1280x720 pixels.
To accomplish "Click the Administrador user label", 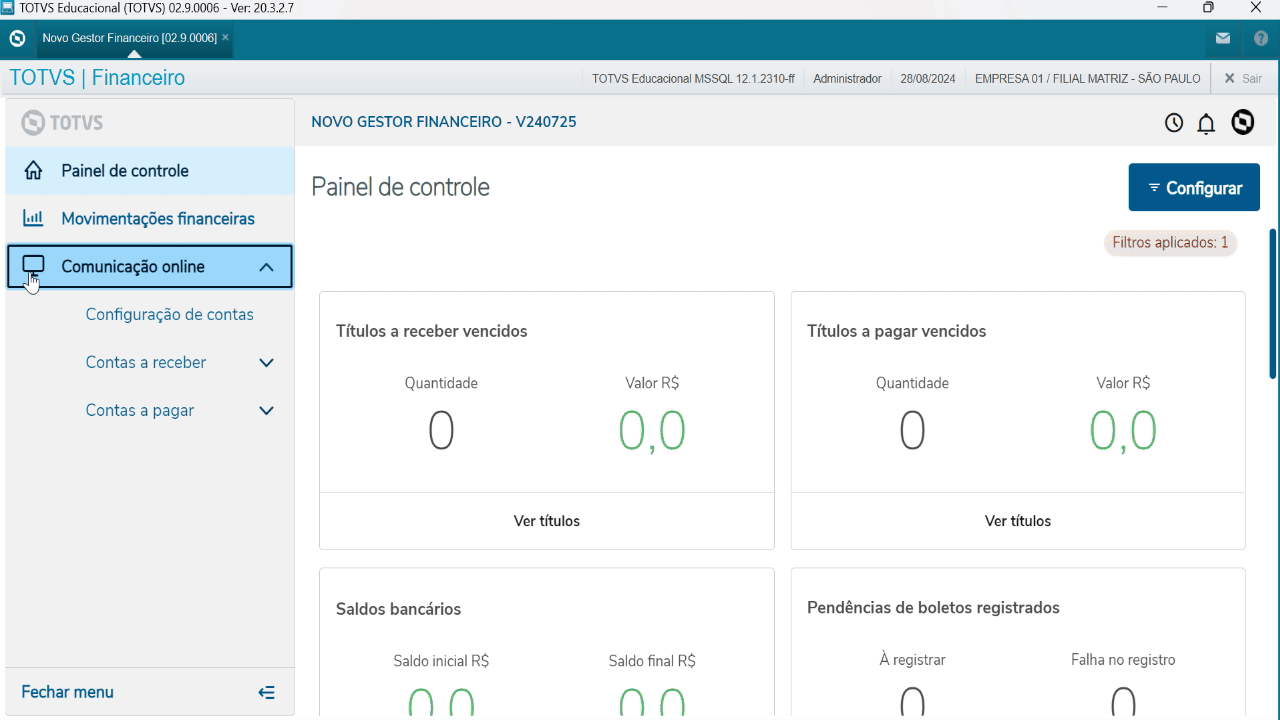I will pos(848,79).
